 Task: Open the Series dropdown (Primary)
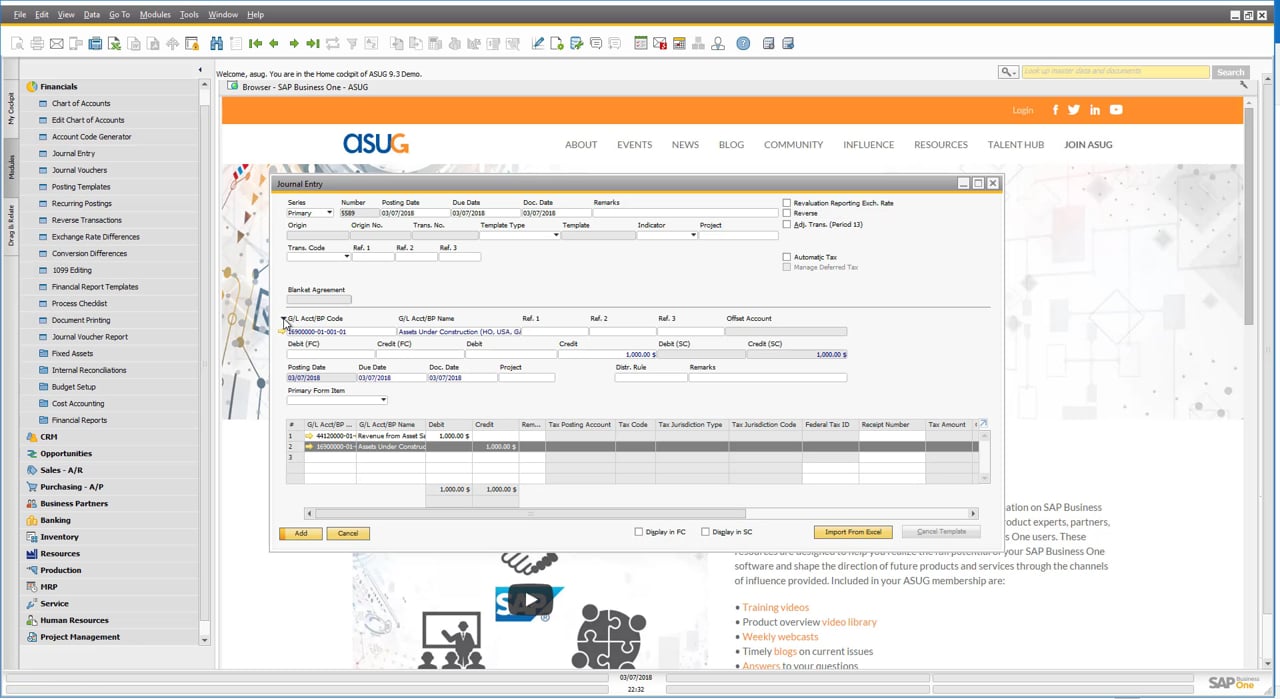[x=330, y=213]
